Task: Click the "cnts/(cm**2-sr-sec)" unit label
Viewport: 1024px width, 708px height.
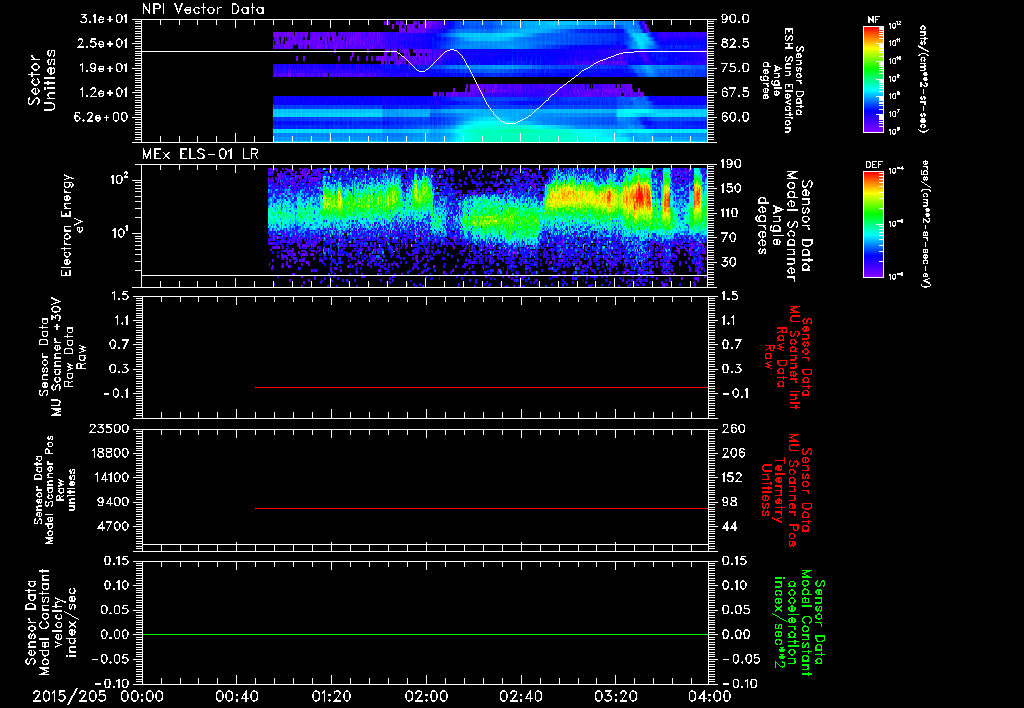Action: [x=923, y=79]
